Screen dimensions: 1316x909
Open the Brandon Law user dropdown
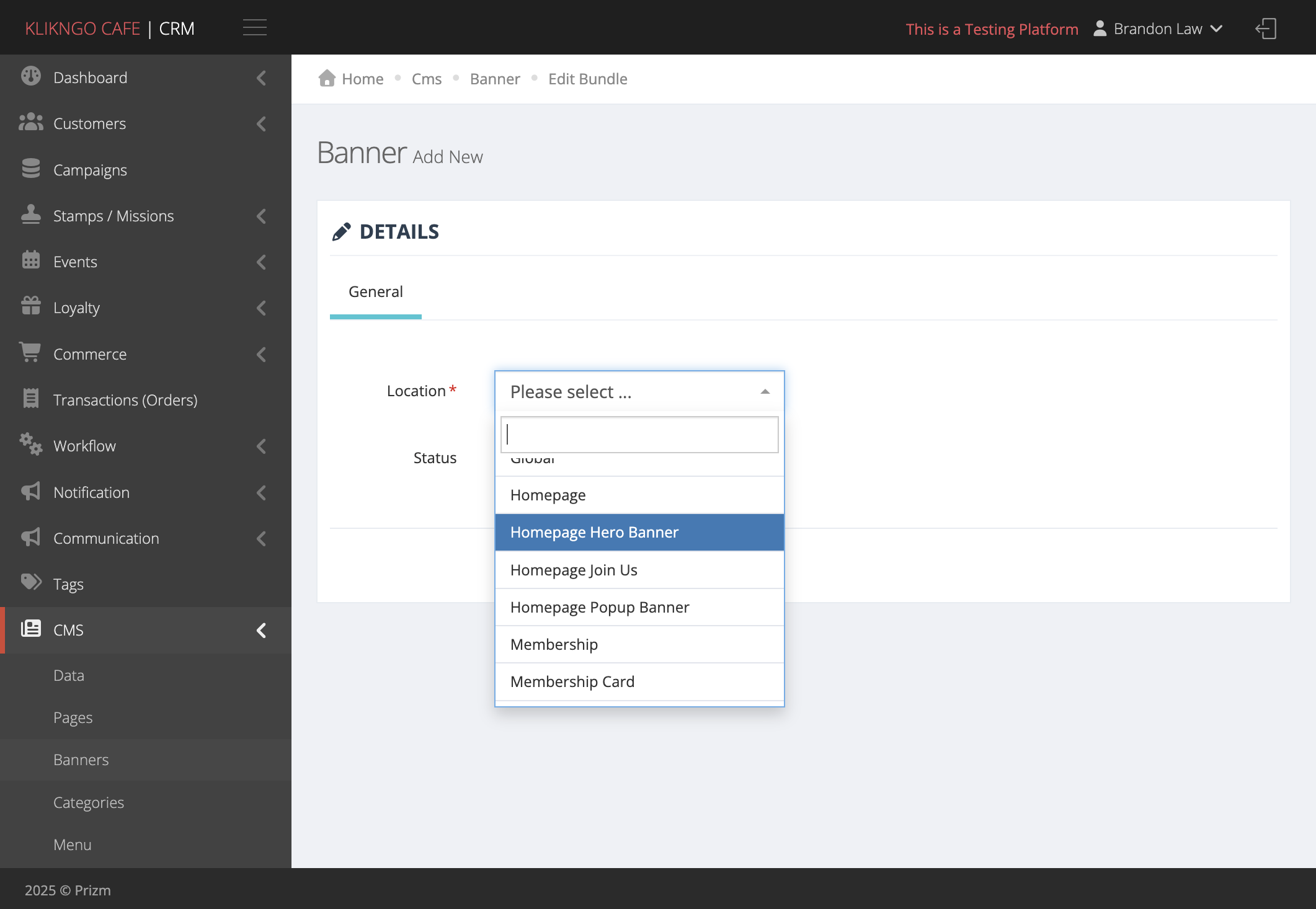point(1157,29)
